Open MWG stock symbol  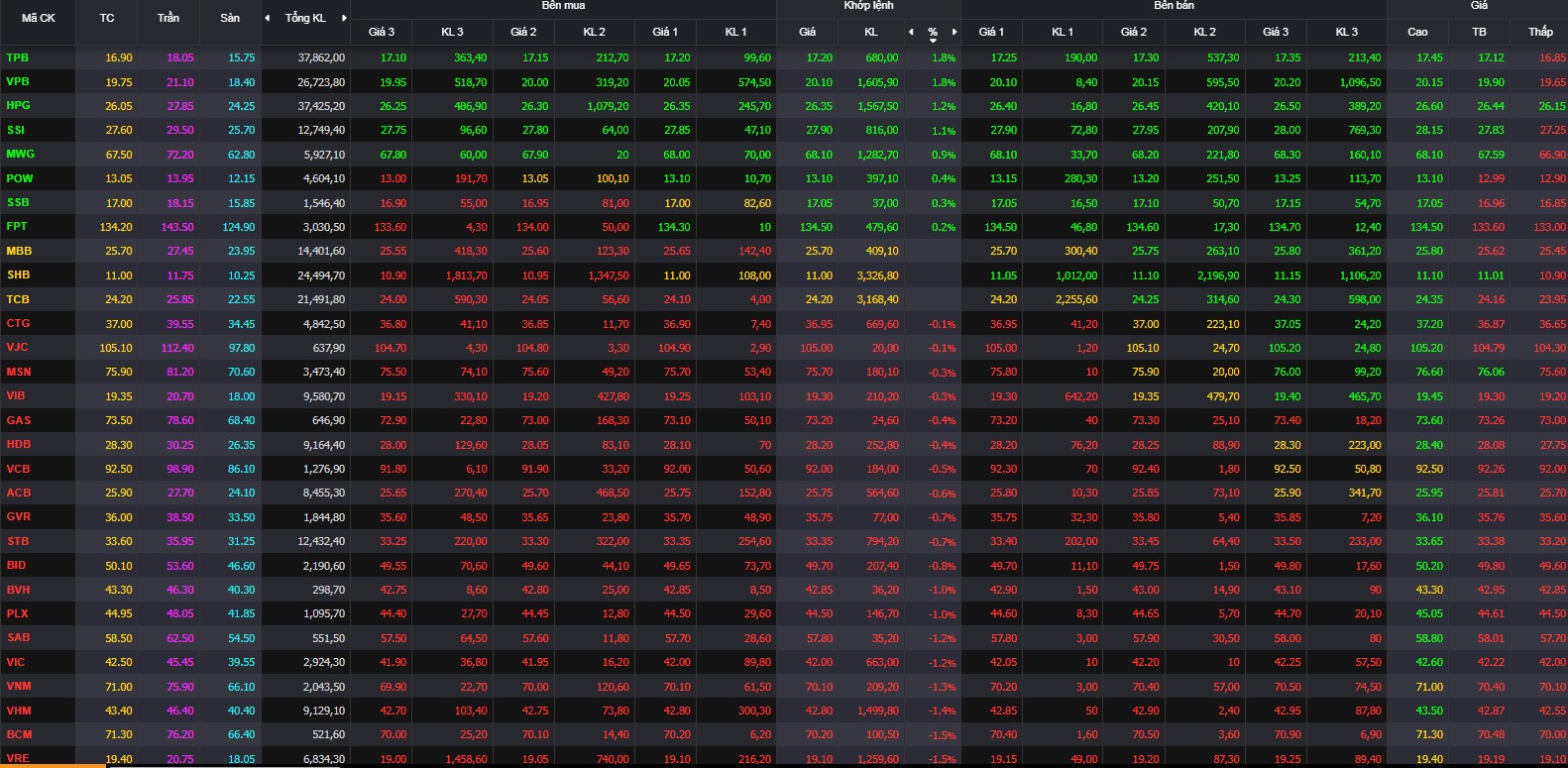[20, 154]
